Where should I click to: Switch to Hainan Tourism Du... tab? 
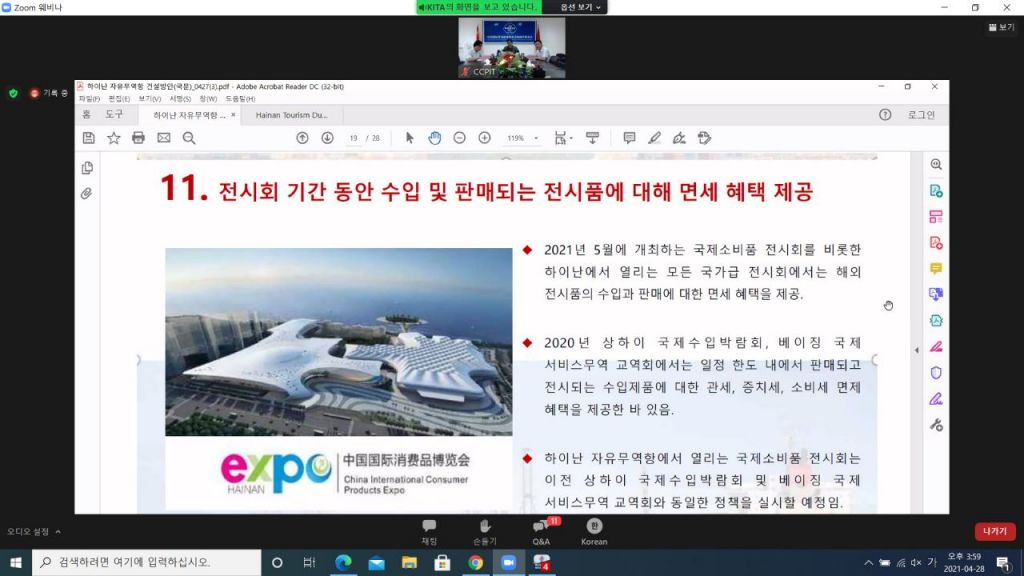(291, 115)
